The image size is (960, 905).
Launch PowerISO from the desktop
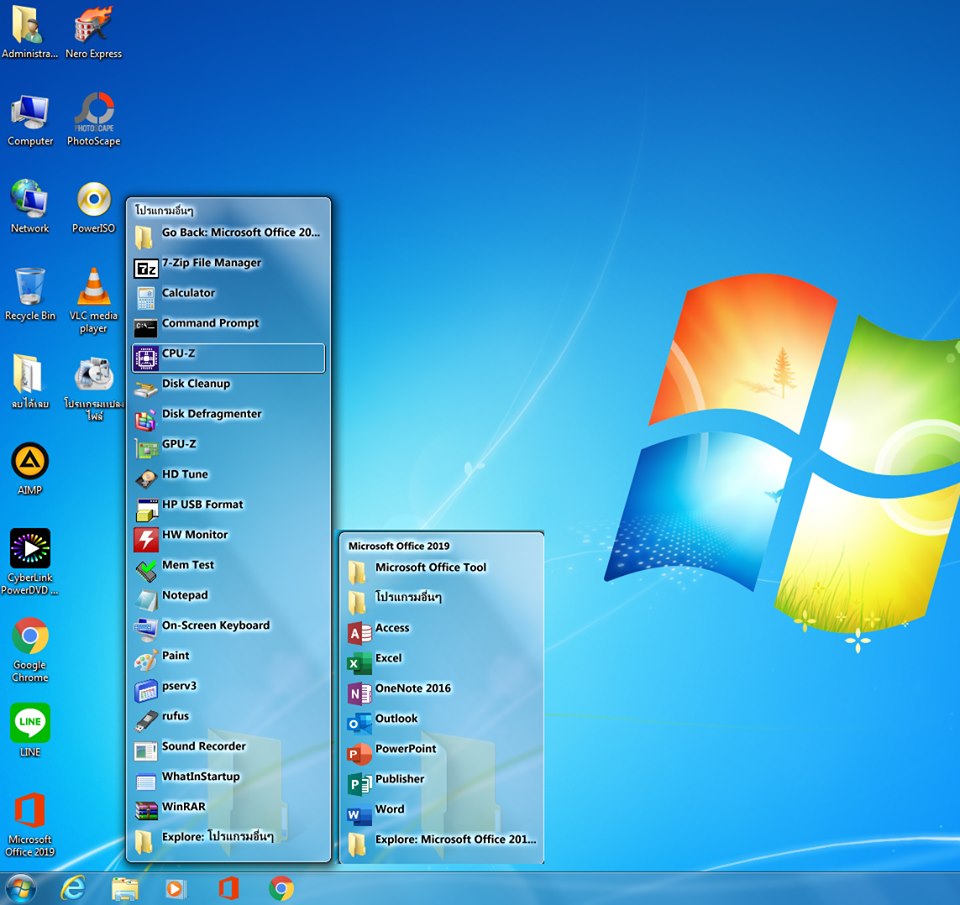[94, 207]
